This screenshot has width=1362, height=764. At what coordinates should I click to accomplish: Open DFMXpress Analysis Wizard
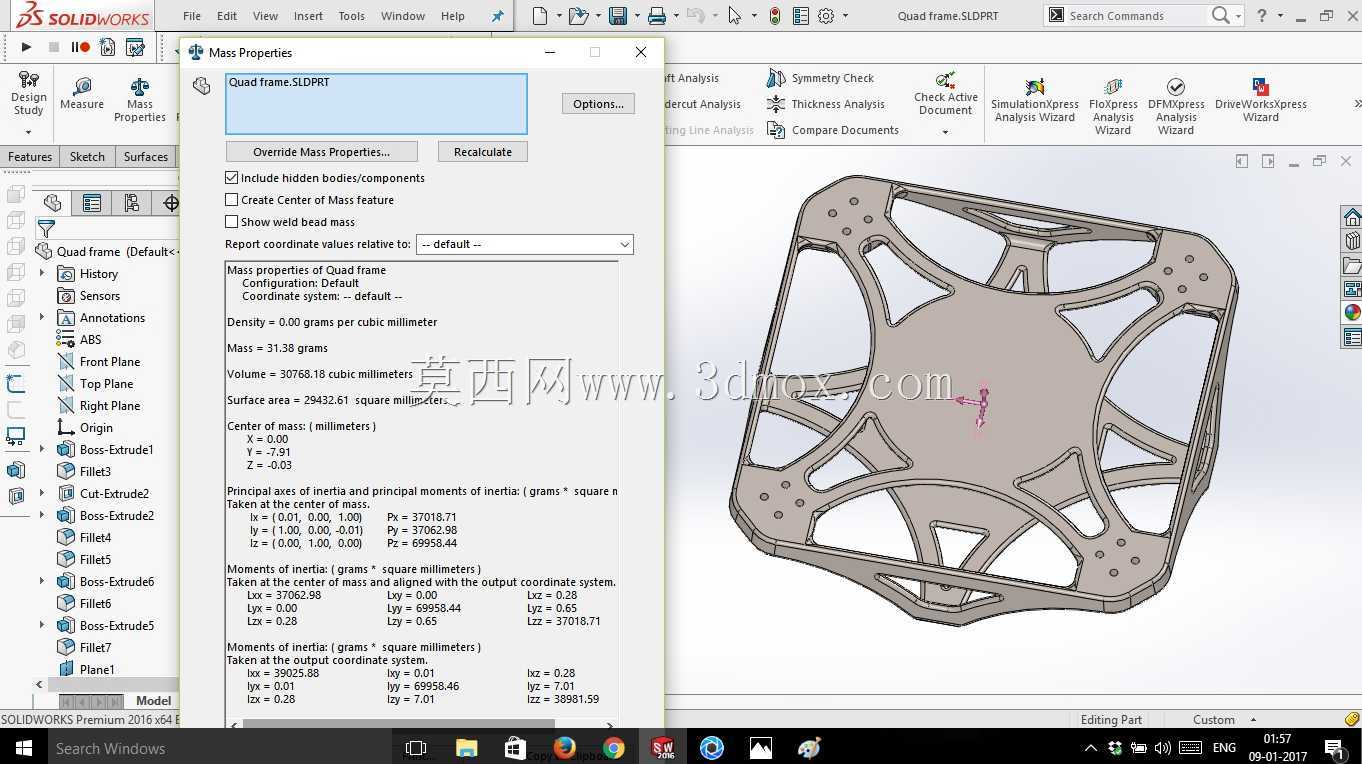[x=1176, y=106]
